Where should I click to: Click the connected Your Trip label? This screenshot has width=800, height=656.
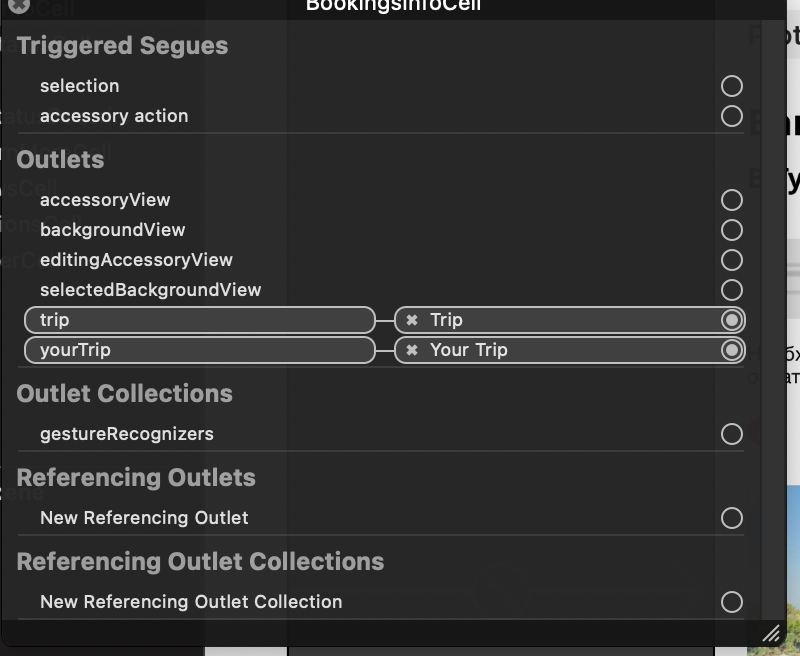point(468,350)
